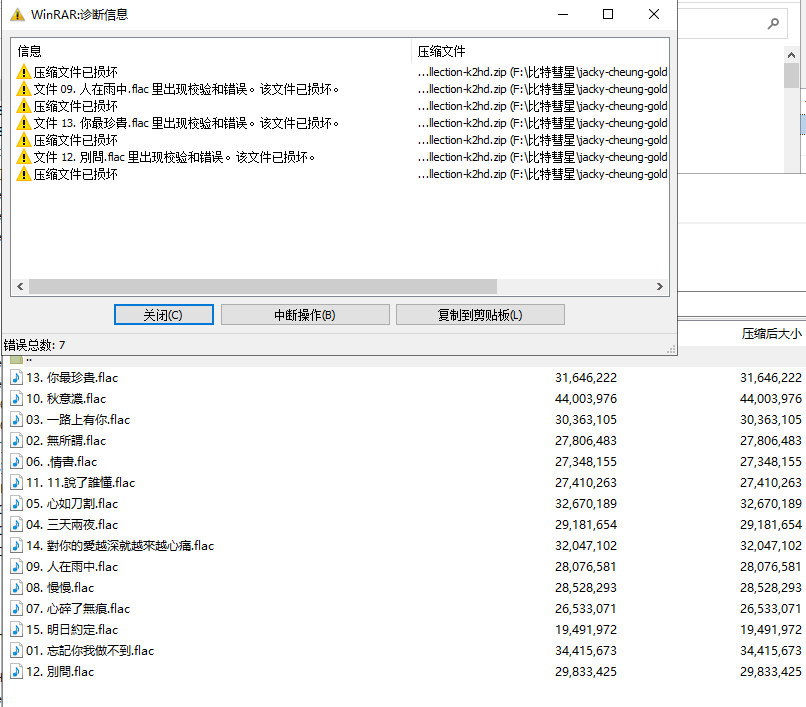The image size is (806, 707).
Task: Select file name 04. 三天兩夜.flac
Action: pos(72,524)
